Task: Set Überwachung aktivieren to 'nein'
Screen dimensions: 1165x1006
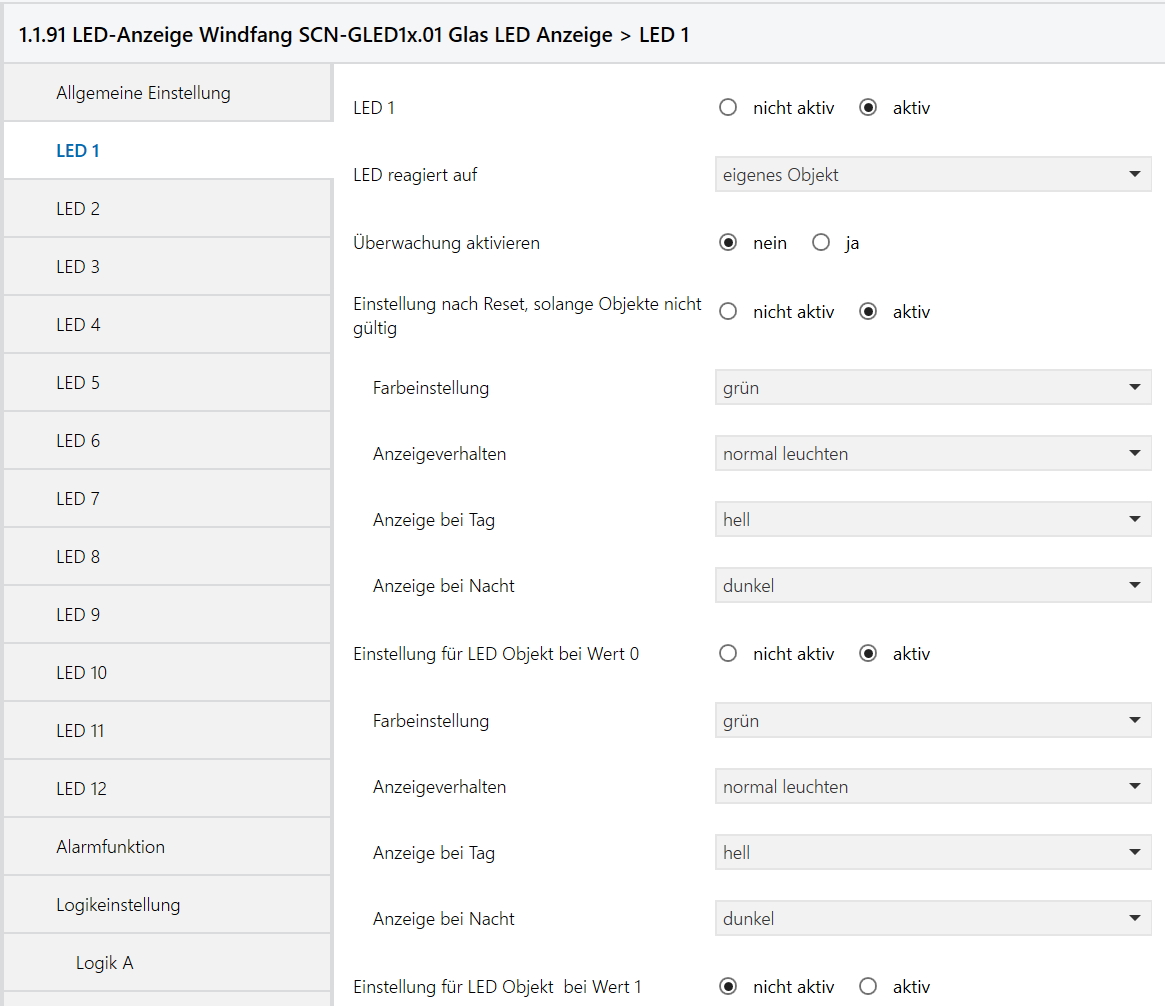Action: point(728,243)
